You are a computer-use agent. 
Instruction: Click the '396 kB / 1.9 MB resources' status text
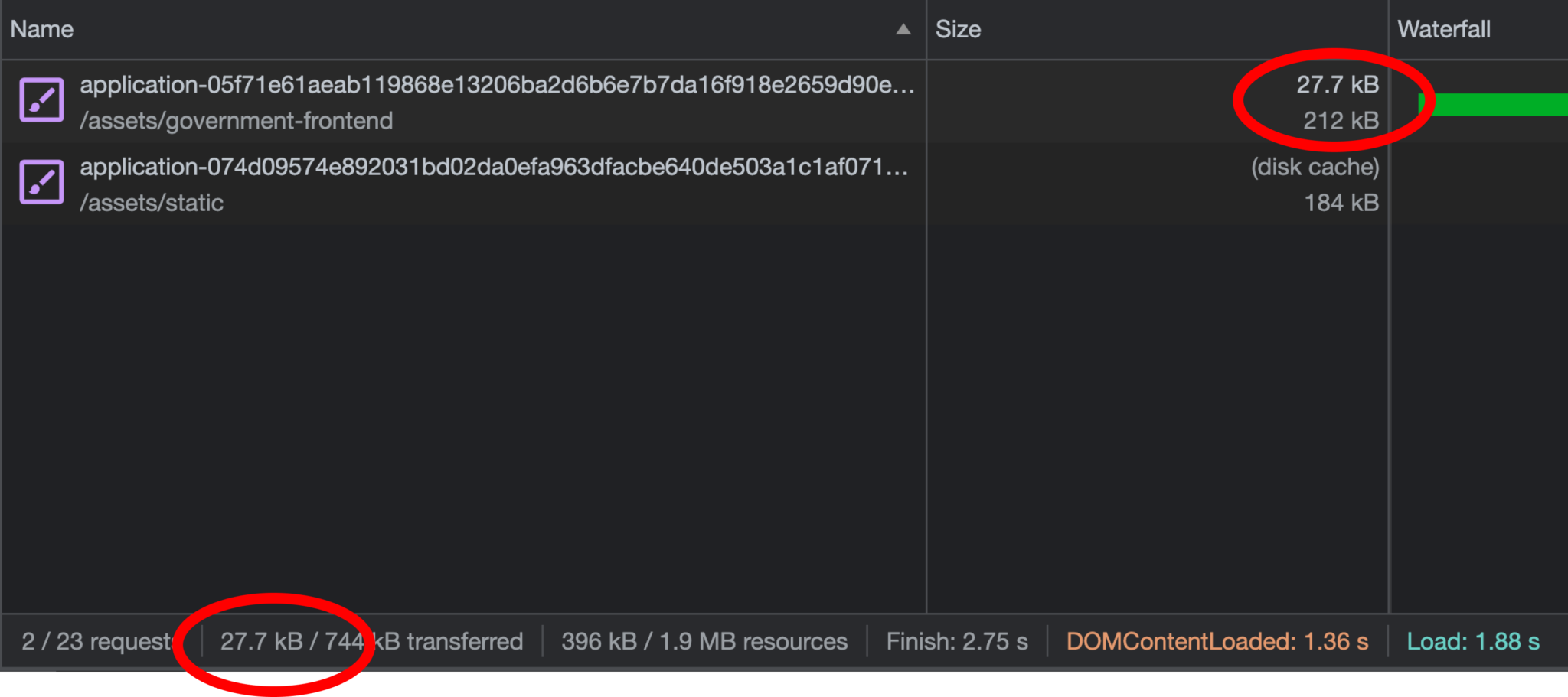click(x=704, y=641)
